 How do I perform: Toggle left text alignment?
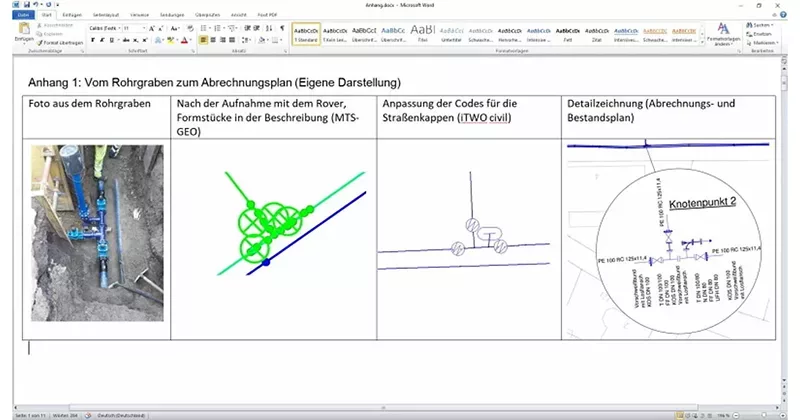tap(204, 40)
